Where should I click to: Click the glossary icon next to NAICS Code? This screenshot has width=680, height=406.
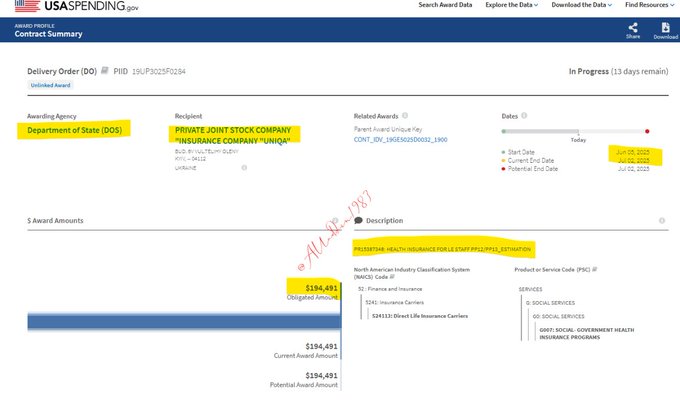point(394,277)
